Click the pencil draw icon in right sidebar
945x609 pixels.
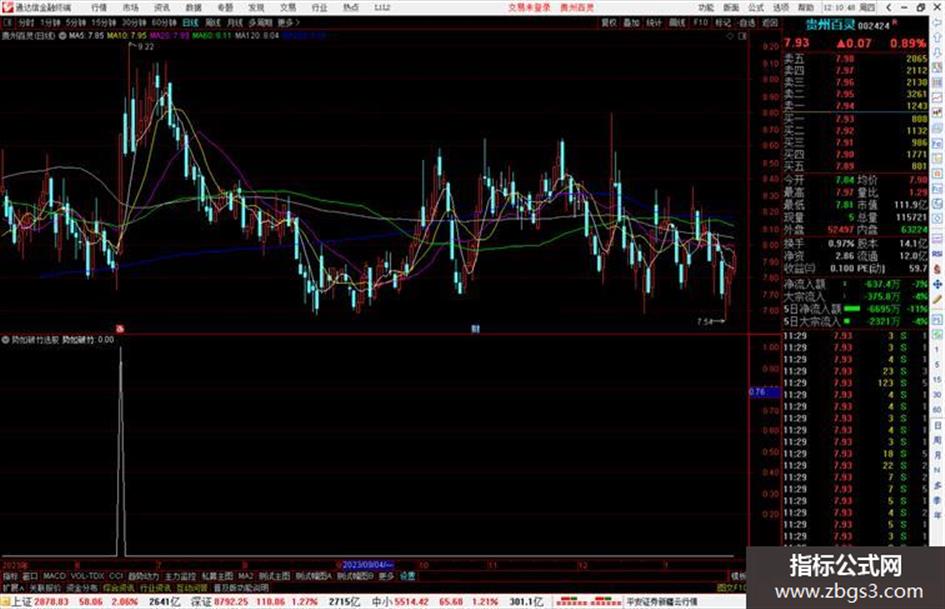pos(937,300)
